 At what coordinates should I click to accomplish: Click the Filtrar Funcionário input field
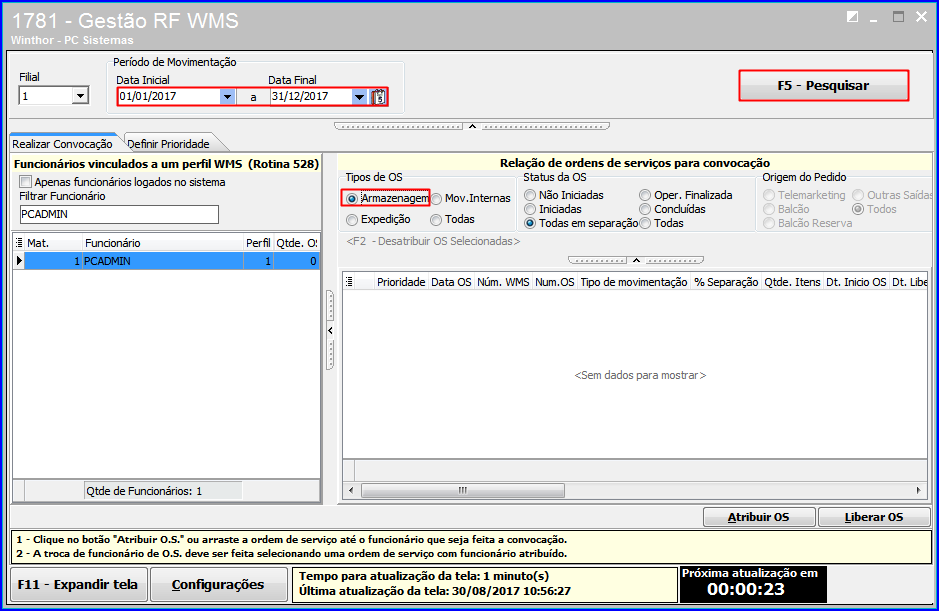point(119,214)
